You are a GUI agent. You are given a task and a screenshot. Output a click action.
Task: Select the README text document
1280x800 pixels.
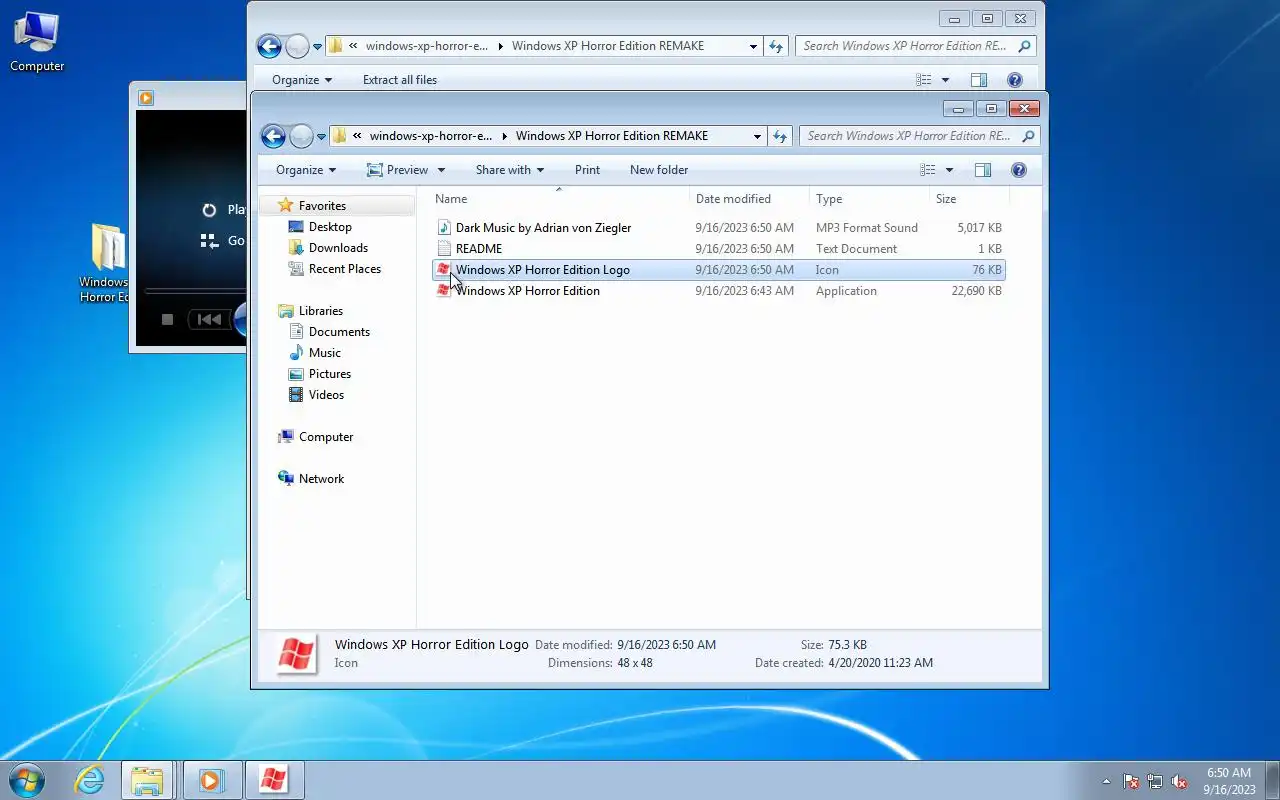pos(718,249)
